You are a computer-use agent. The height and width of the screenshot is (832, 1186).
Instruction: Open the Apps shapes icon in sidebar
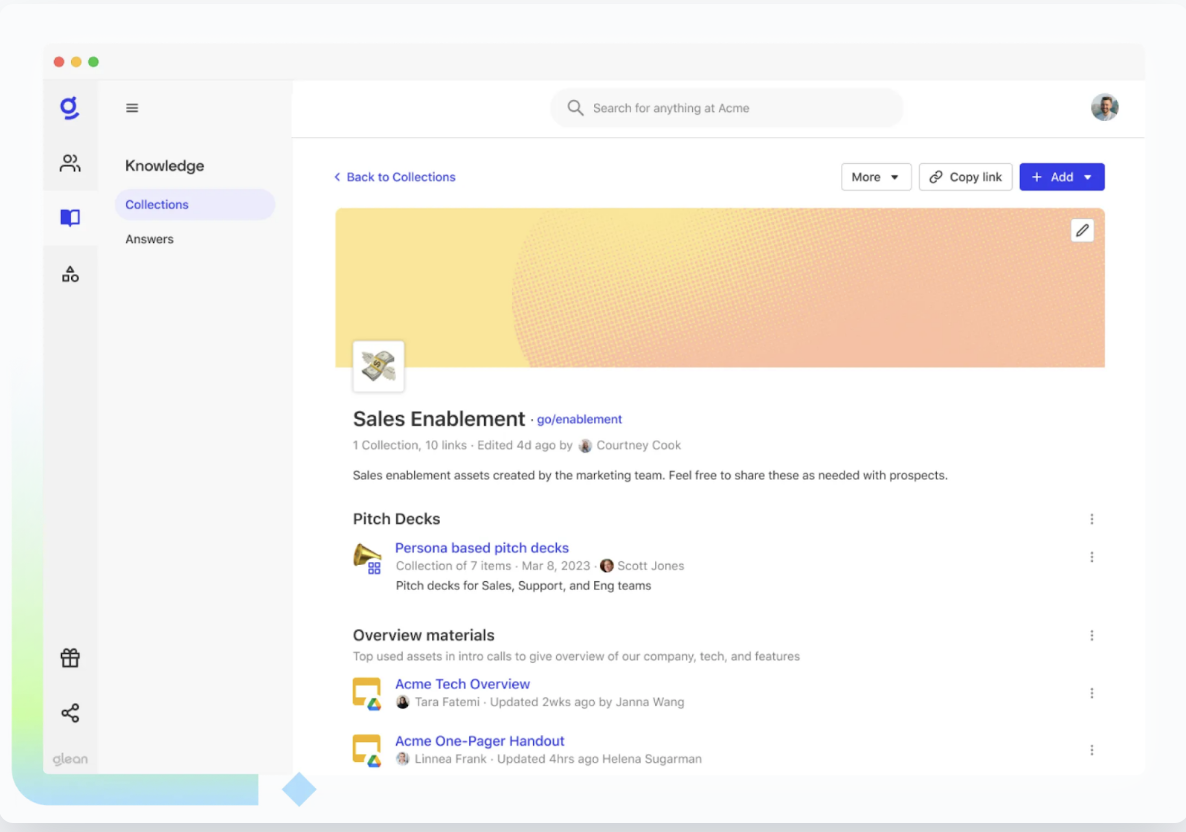click(x=70, y=274)
